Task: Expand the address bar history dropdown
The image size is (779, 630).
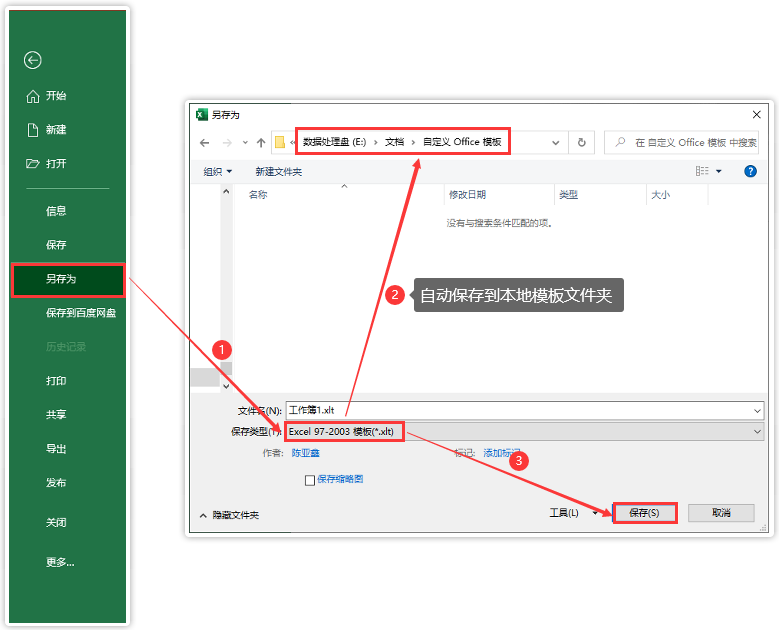Action: [x=555, y=143]
